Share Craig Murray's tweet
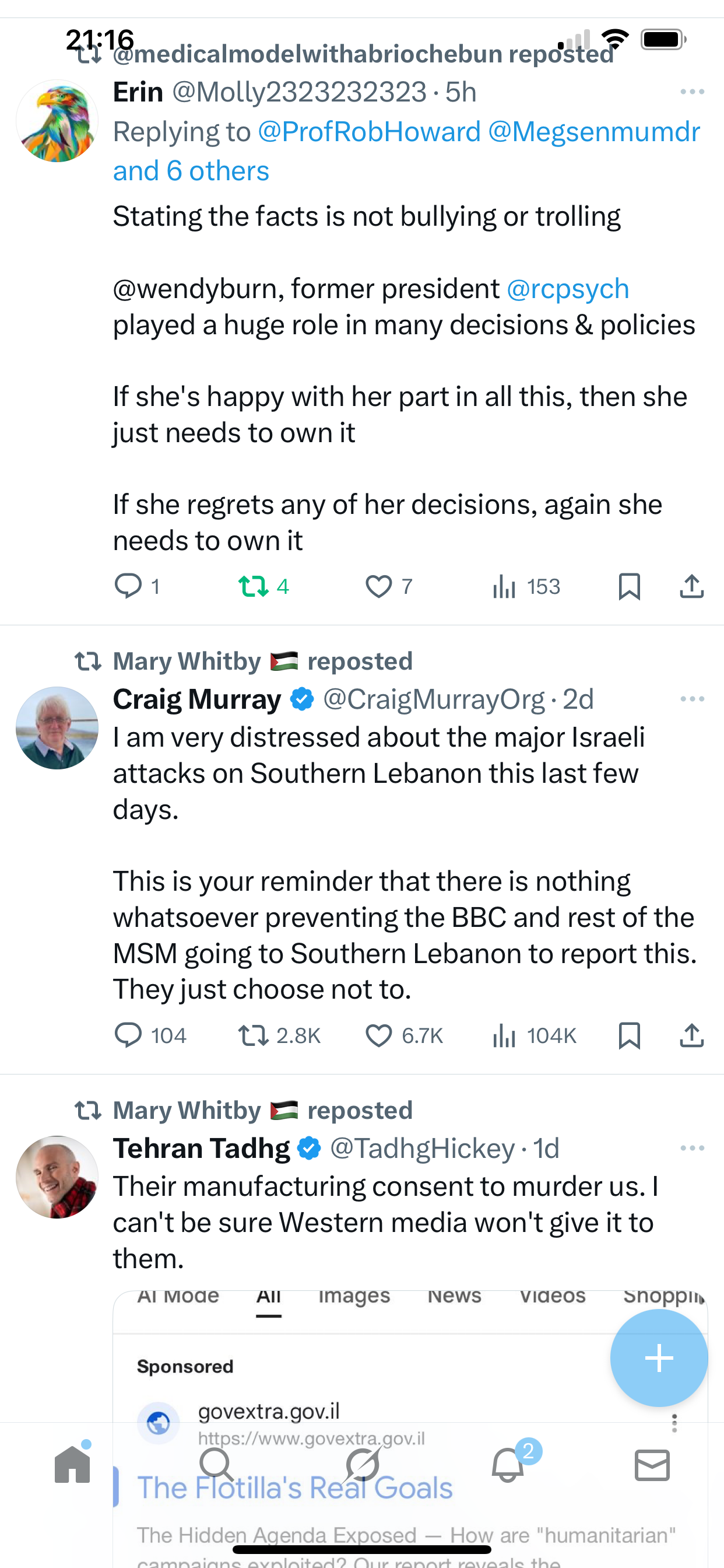Image resolution: width=724 pixels, height=1568 pixels. pos(691,1035)
